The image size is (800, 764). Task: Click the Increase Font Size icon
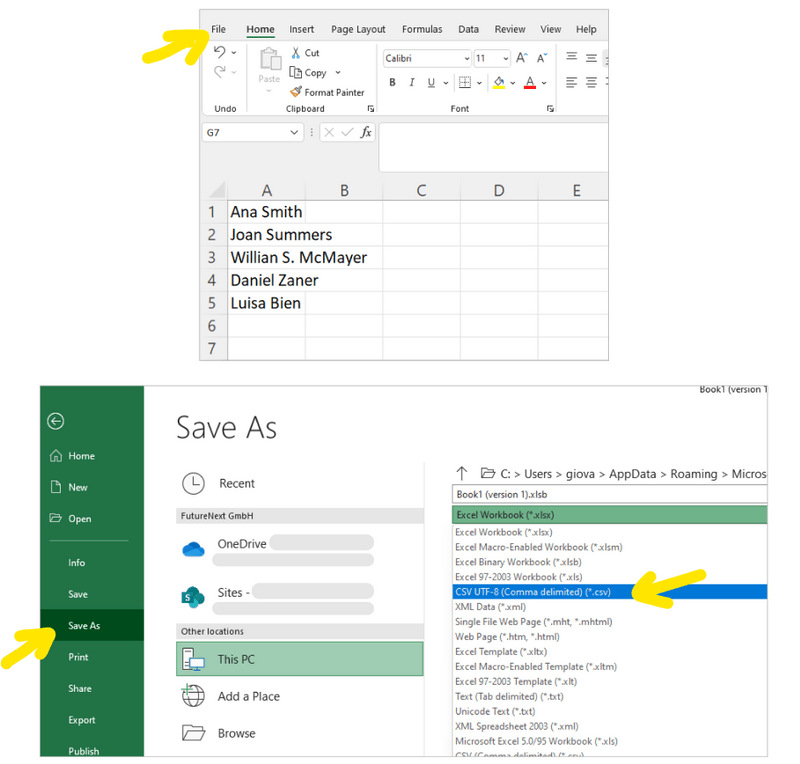(x=521, y=56)
